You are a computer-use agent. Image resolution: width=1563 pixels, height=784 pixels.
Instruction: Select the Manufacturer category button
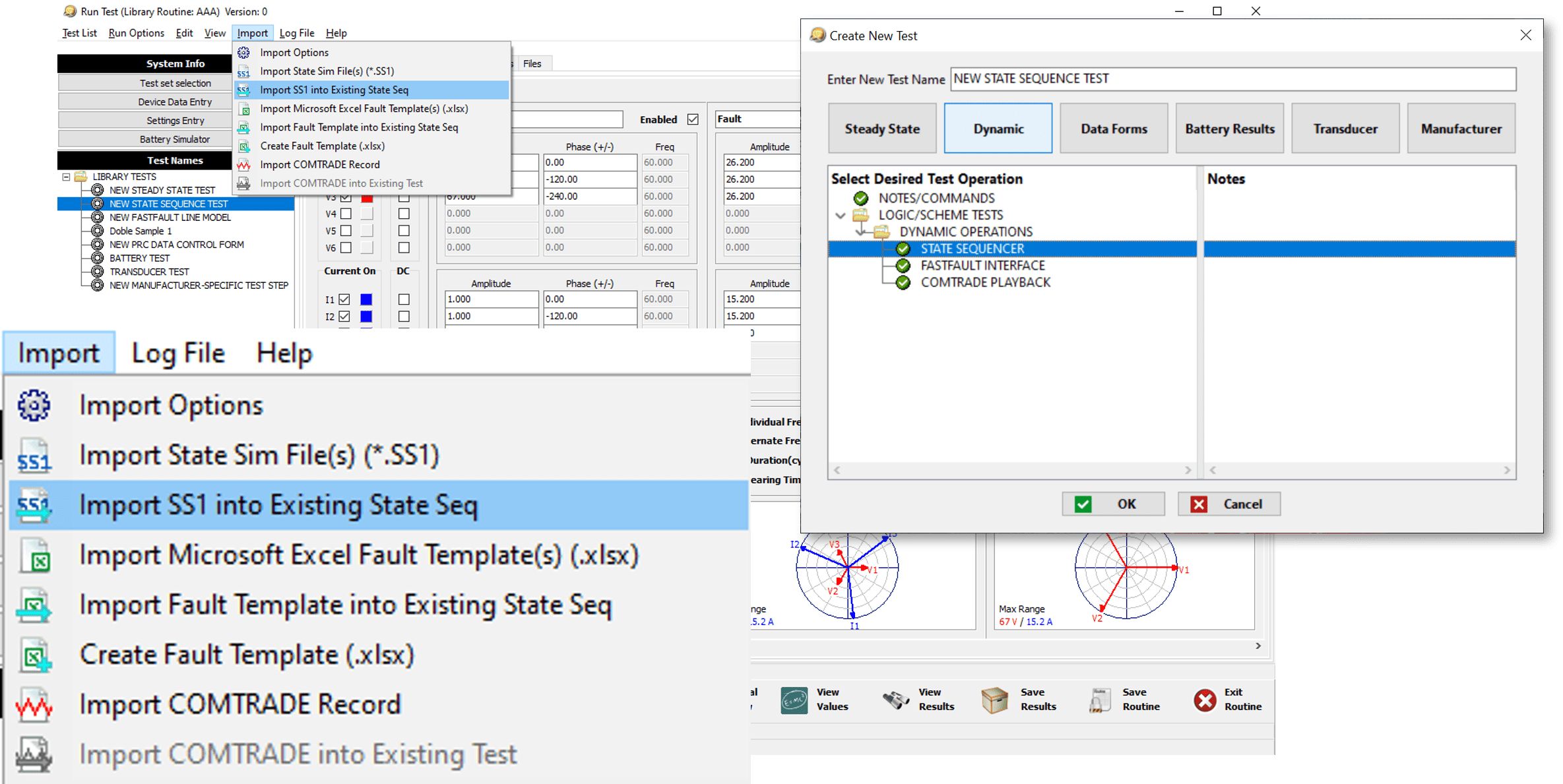pyautogui.click(x=1461, y=129)
